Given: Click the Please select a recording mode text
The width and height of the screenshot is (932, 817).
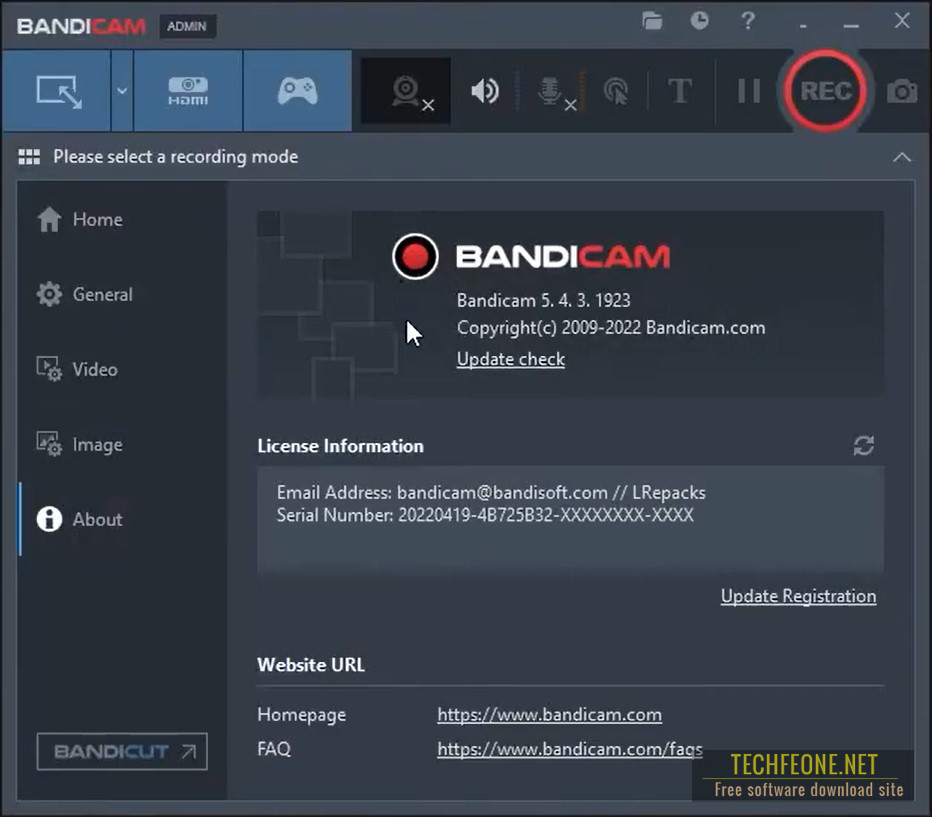Looking at the screenshot, I should pos(175,156).
